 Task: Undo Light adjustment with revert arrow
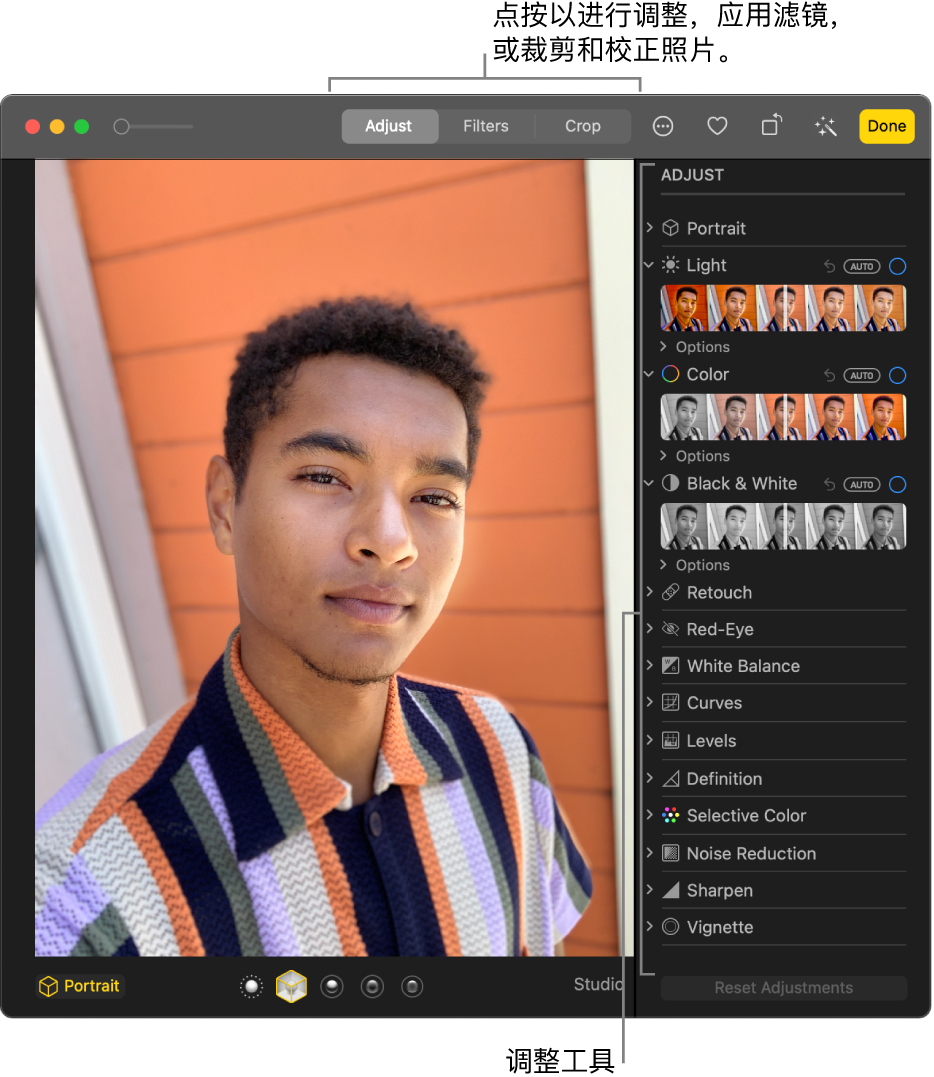pyautogui.click(x=830, y=267)
